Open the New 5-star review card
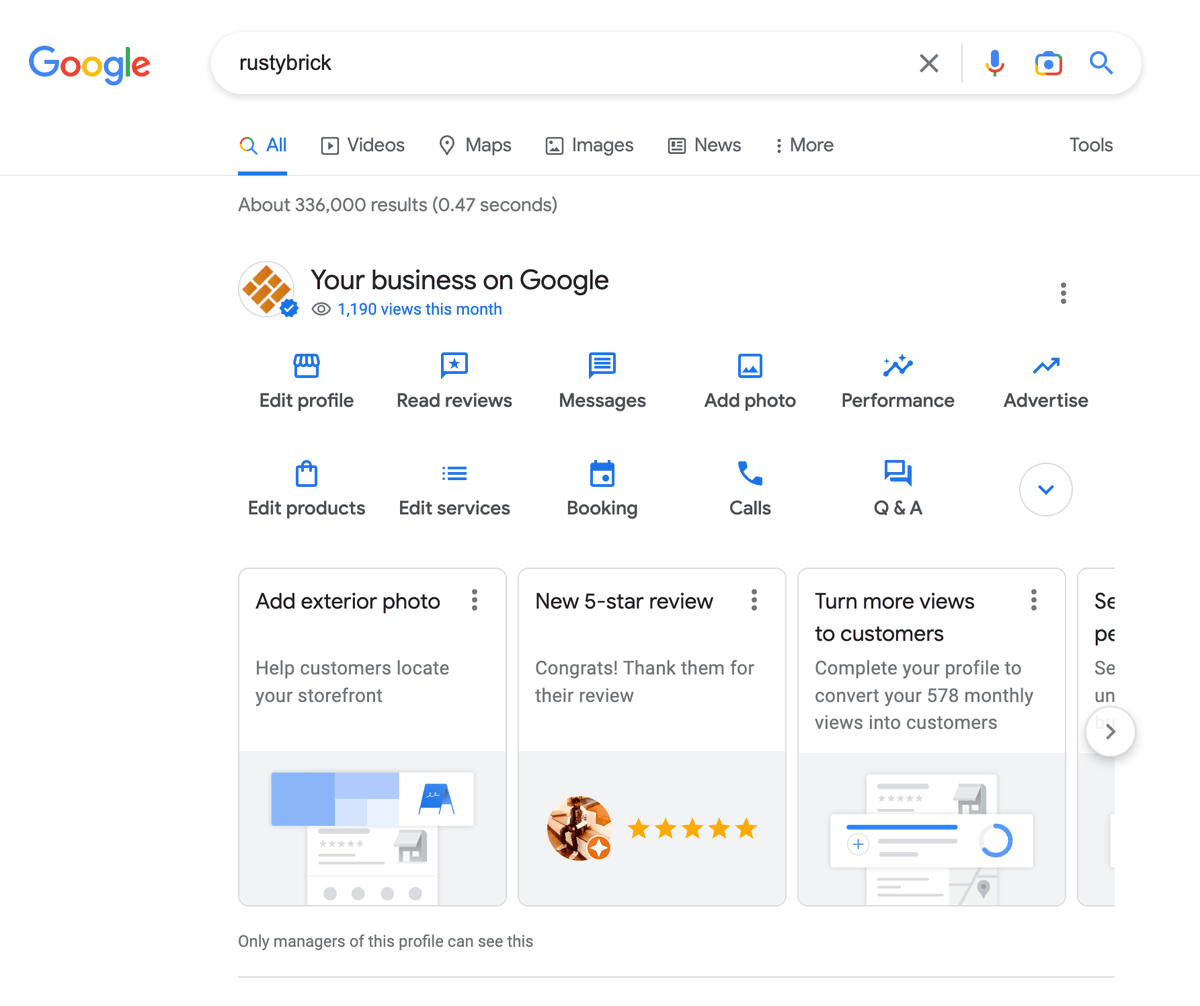 click(x=652, y=737)
